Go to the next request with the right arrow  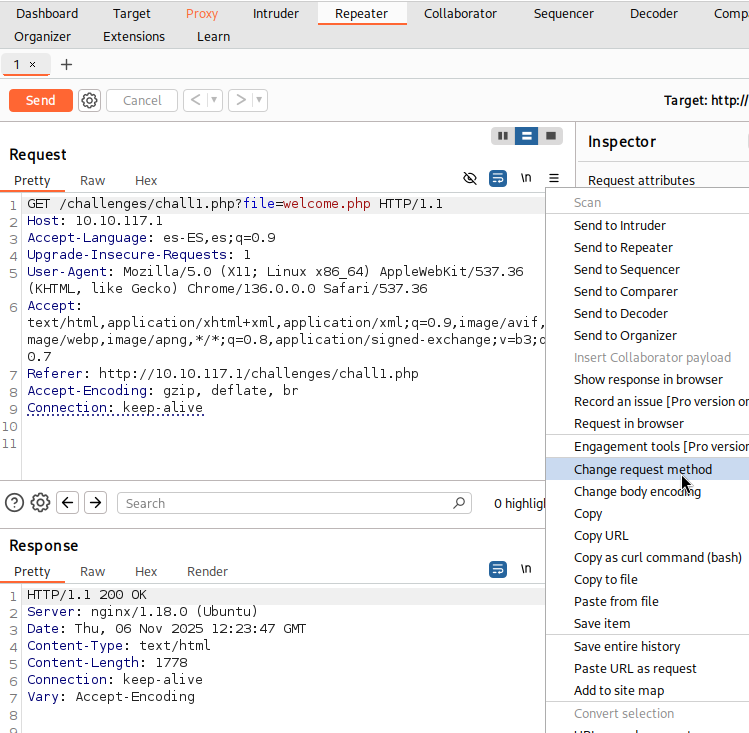coord(241,100)
